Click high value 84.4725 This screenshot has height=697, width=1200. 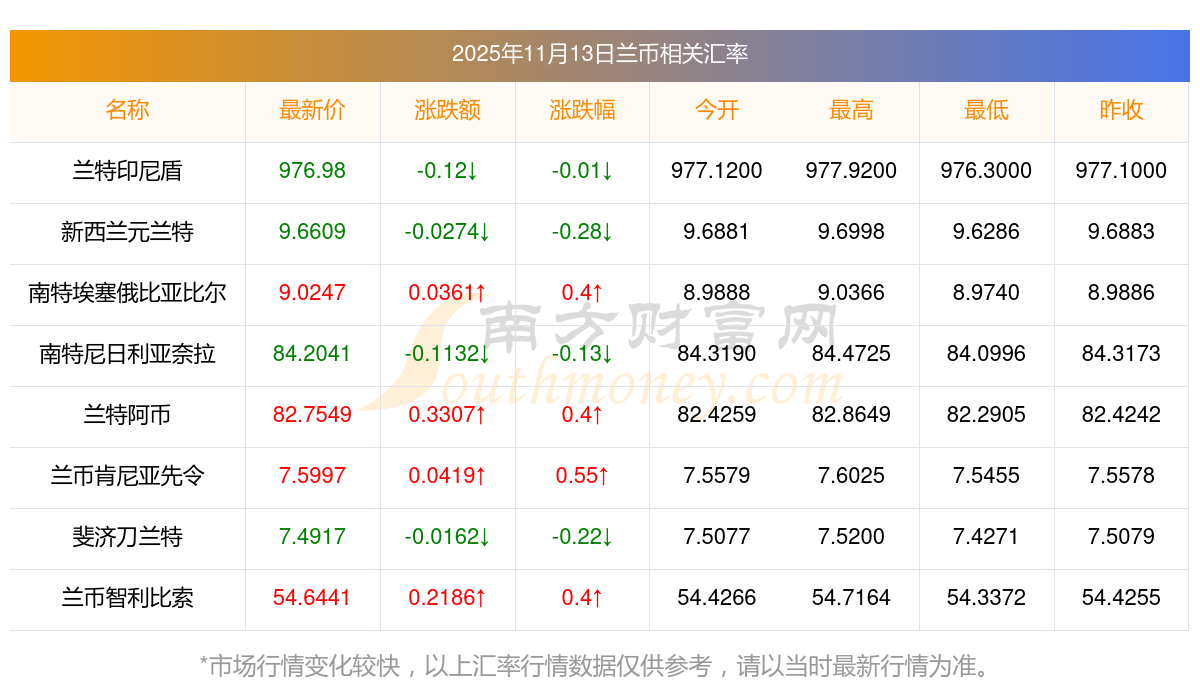click(851, 354)
